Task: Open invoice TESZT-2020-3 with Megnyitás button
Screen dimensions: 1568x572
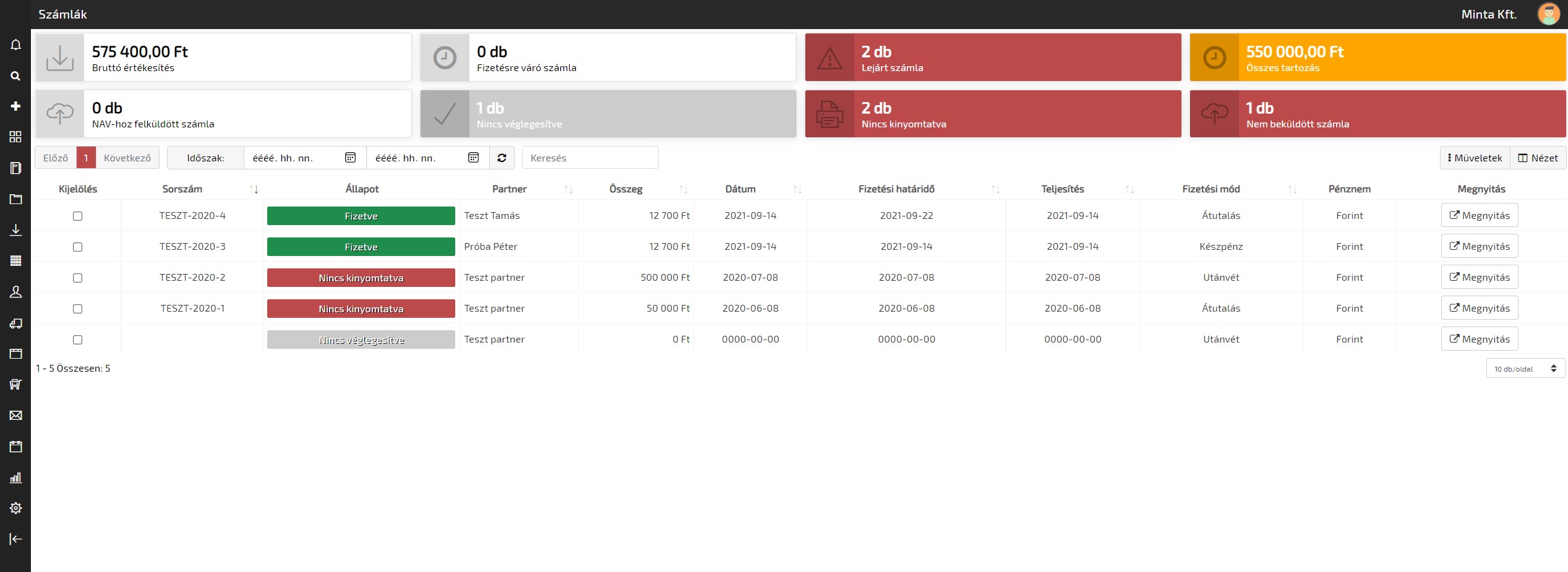Action: [x=1479, y=246]
